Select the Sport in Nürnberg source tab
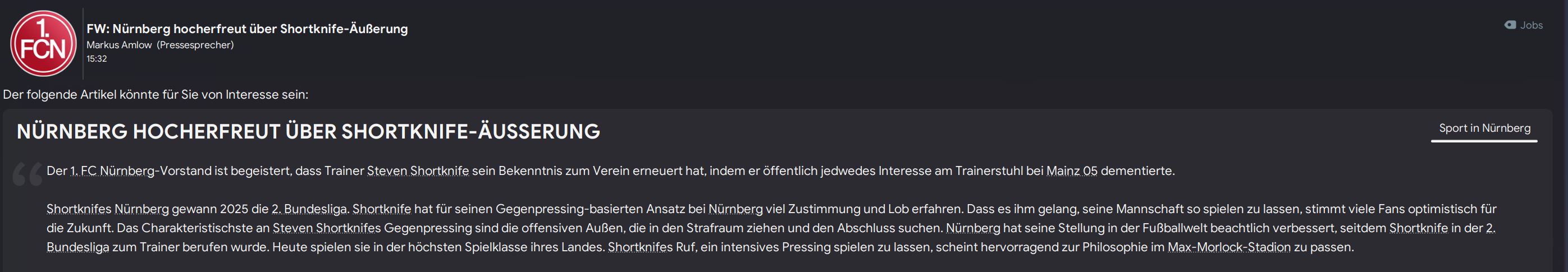 pyautogui.click(x=1484, y=128)
